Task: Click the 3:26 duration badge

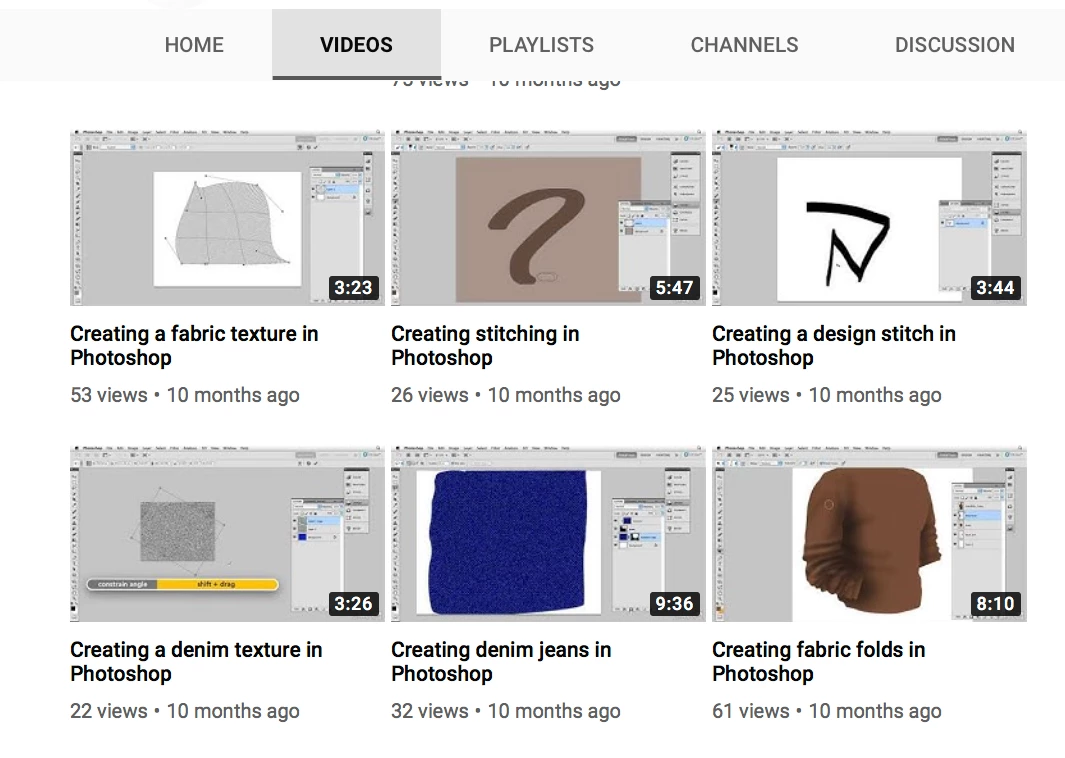Action: pyautogui.click(x=353, y=603)
